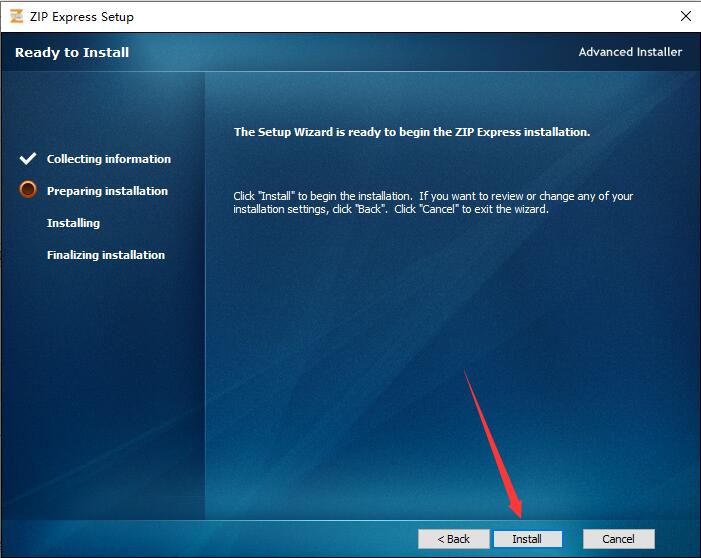Click the orange bullet beside Preparing installation
This screenshot has width=701, height=558.
click(x=28, y=190)
